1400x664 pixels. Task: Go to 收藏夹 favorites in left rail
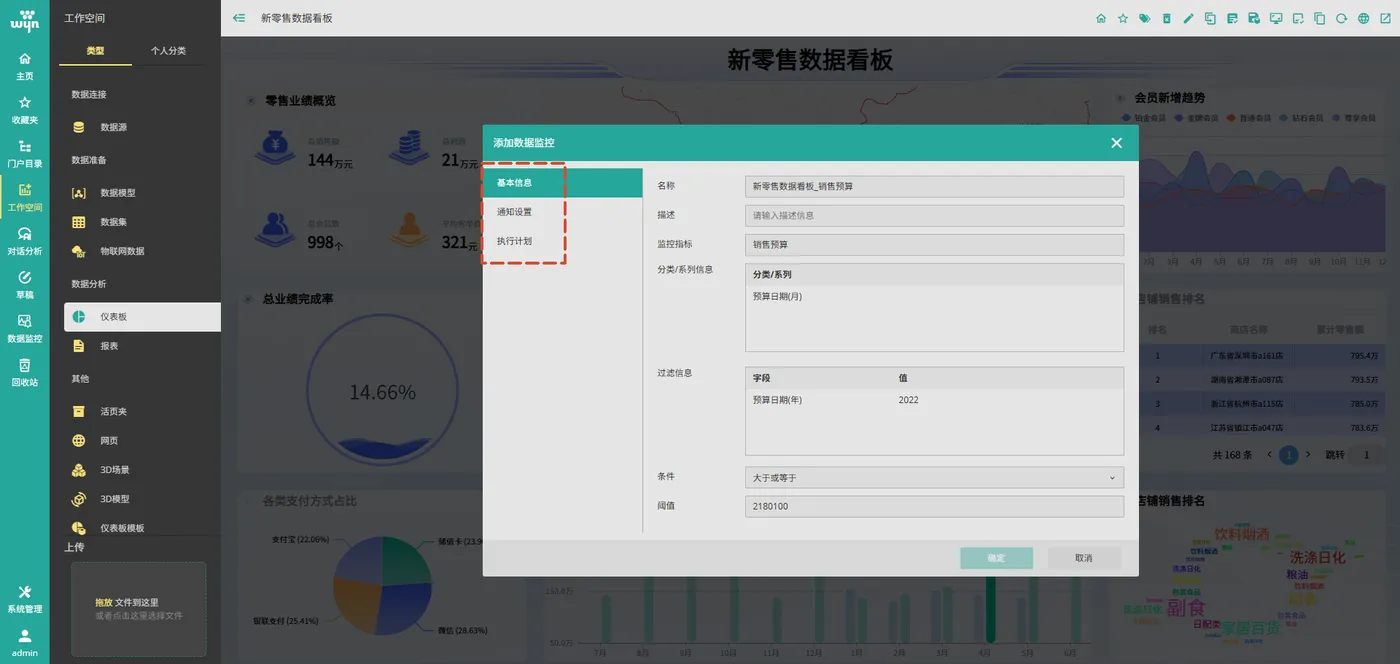pos(25,110)
